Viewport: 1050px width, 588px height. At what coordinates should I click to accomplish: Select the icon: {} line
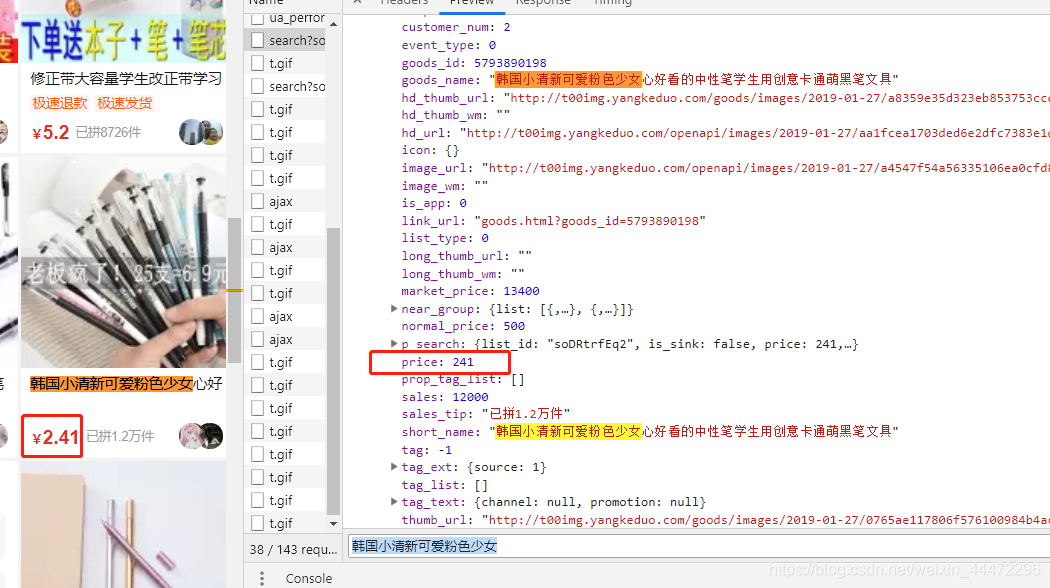point(430,150)
